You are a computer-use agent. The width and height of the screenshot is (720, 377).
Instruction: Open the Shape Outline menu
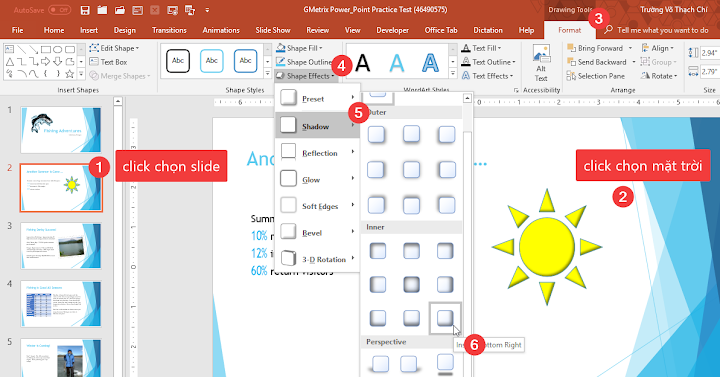[x=304, y=62]
